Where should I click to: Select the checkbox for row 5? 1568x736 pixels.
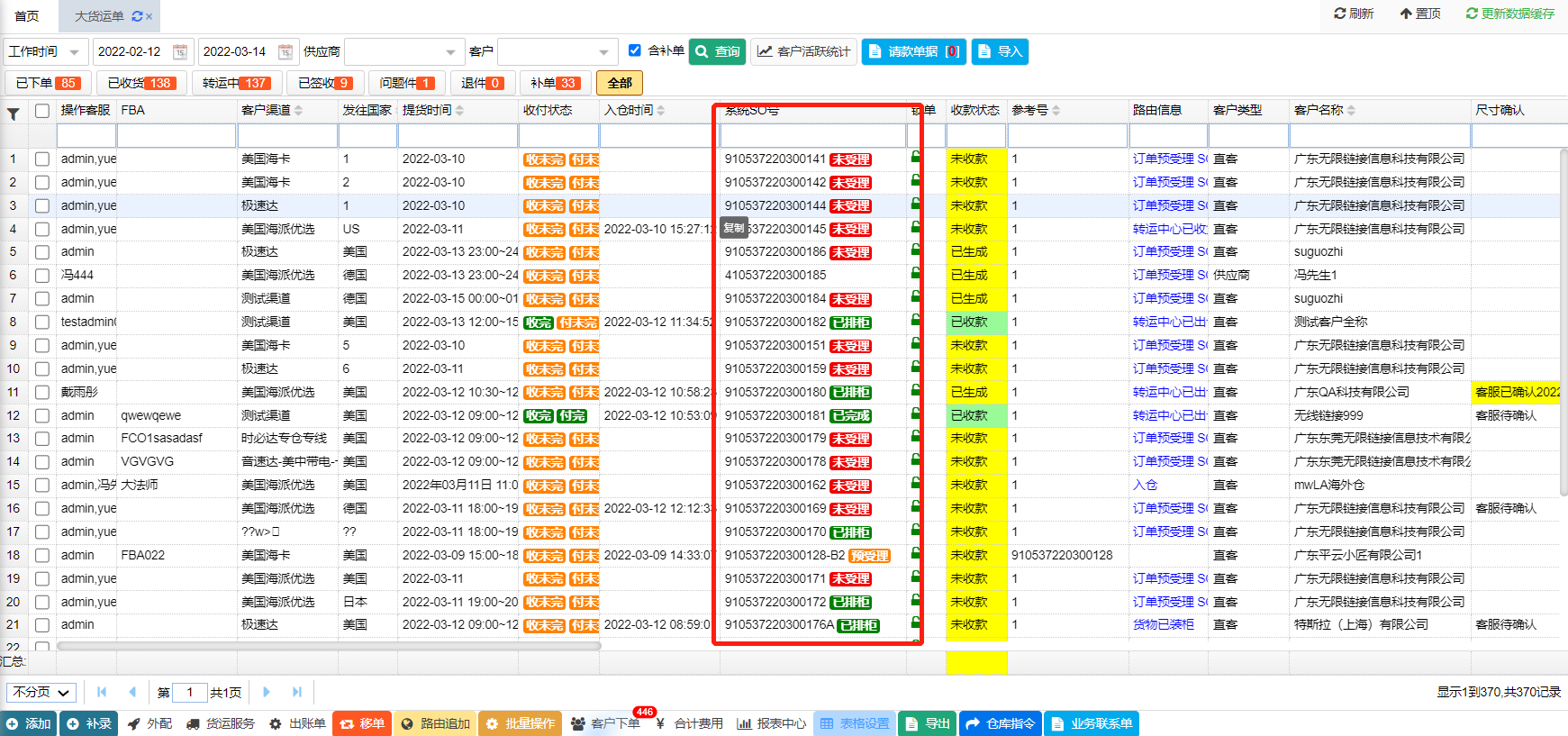[x=42, y=252]
